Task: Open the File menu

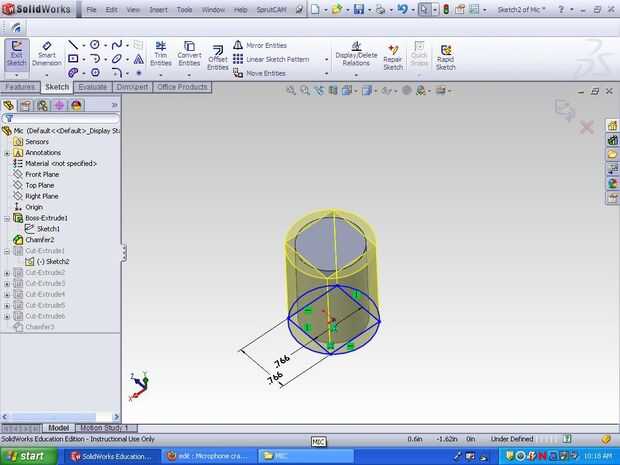Action: (x=91, y=9)
